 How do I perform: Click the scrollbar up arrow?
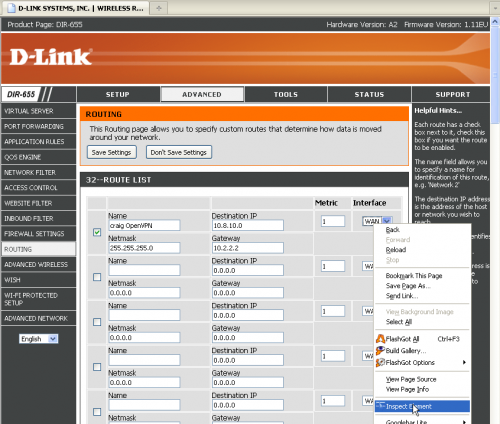tap(495, 22)
